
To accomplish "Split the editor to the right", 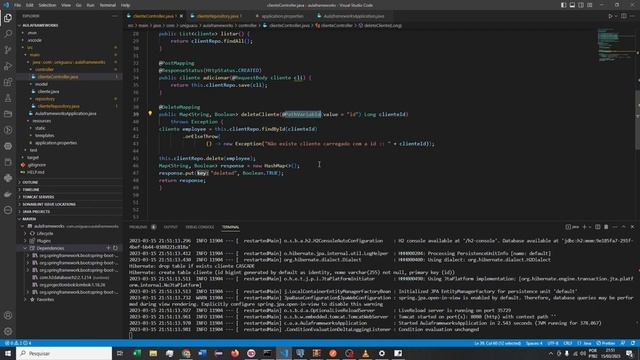I will click(x=624, y=16).
